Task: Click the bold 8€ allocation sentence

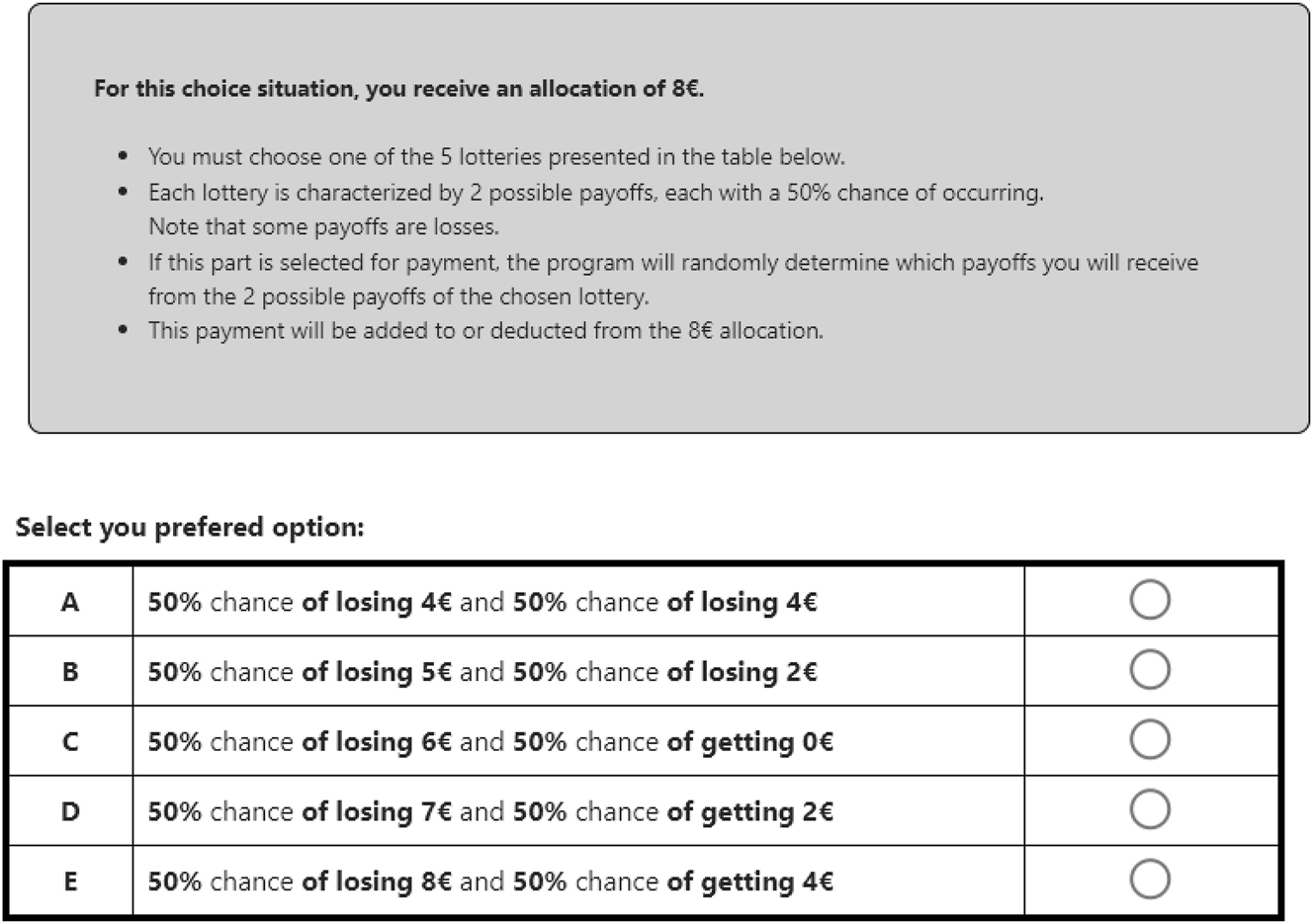Action: (x=398, y=89)
